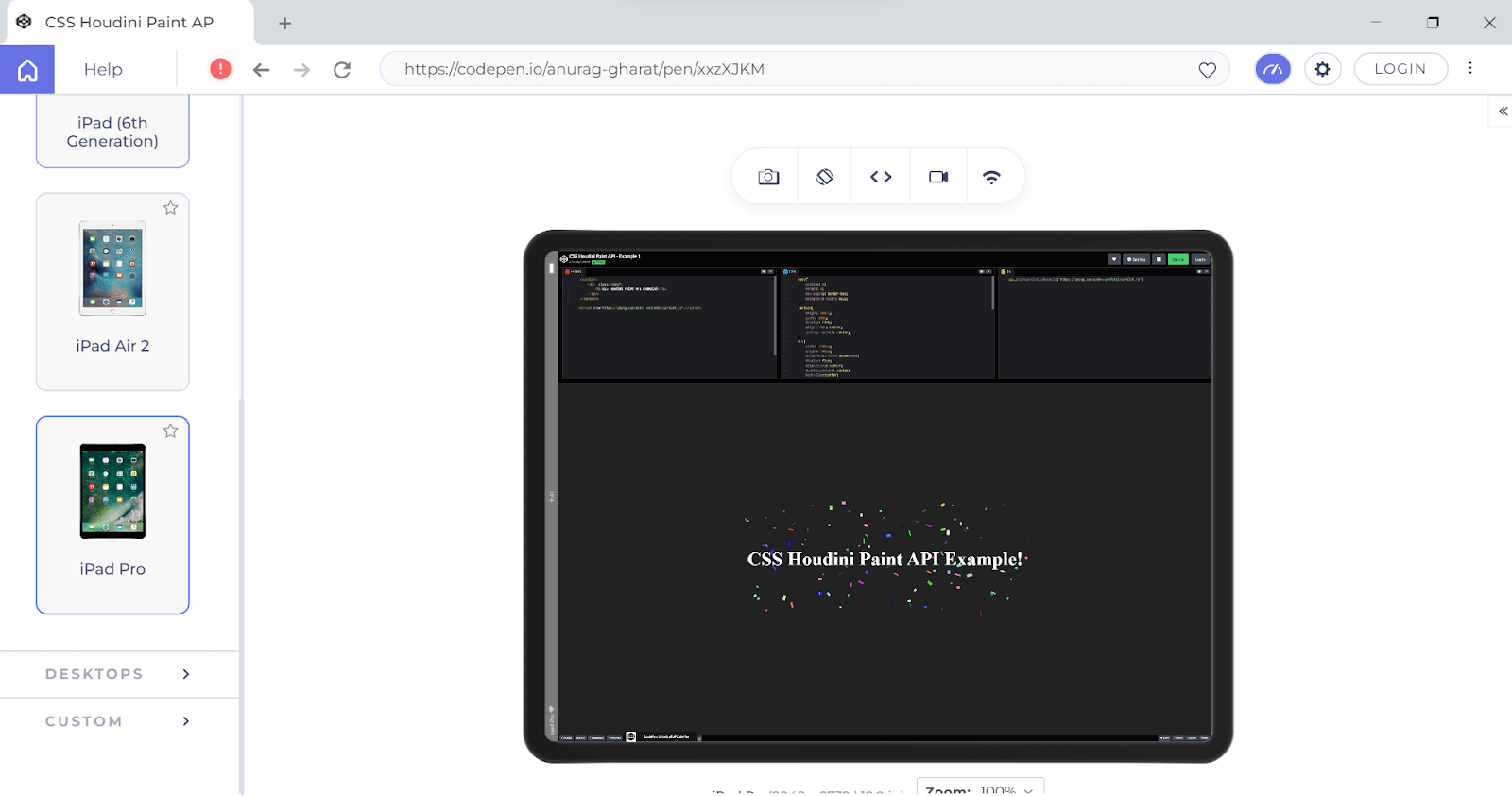Click the change view layout button in CodePen
Viewport: 1512px width, 796px height.
[1159, 259]
